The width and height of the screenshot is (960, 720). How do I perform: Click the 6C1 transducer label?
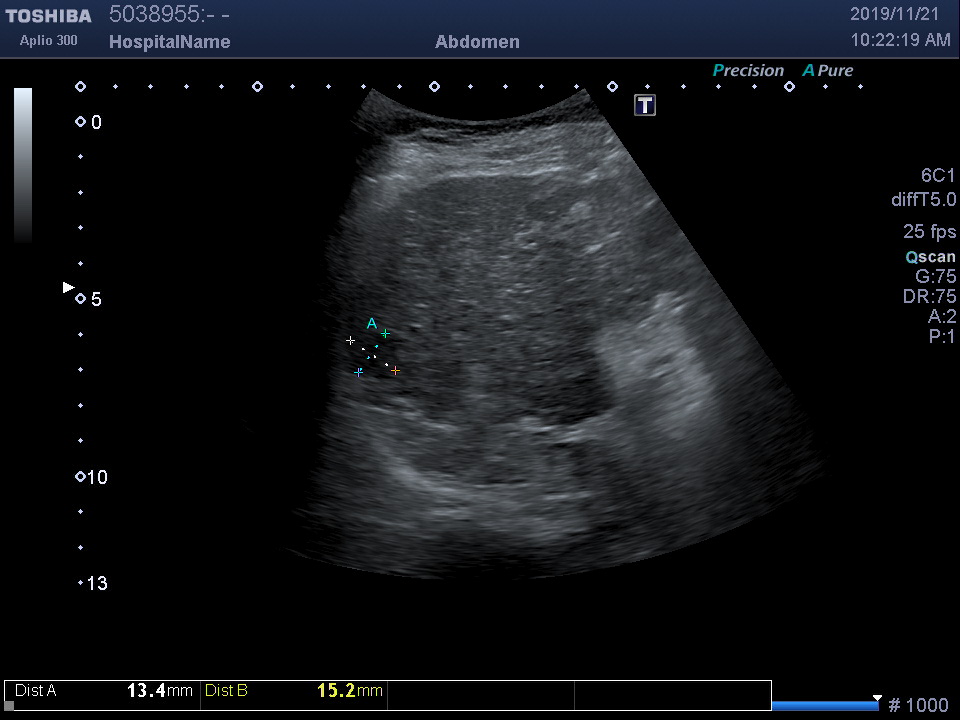pyautogui.click(x=938, y=176)
